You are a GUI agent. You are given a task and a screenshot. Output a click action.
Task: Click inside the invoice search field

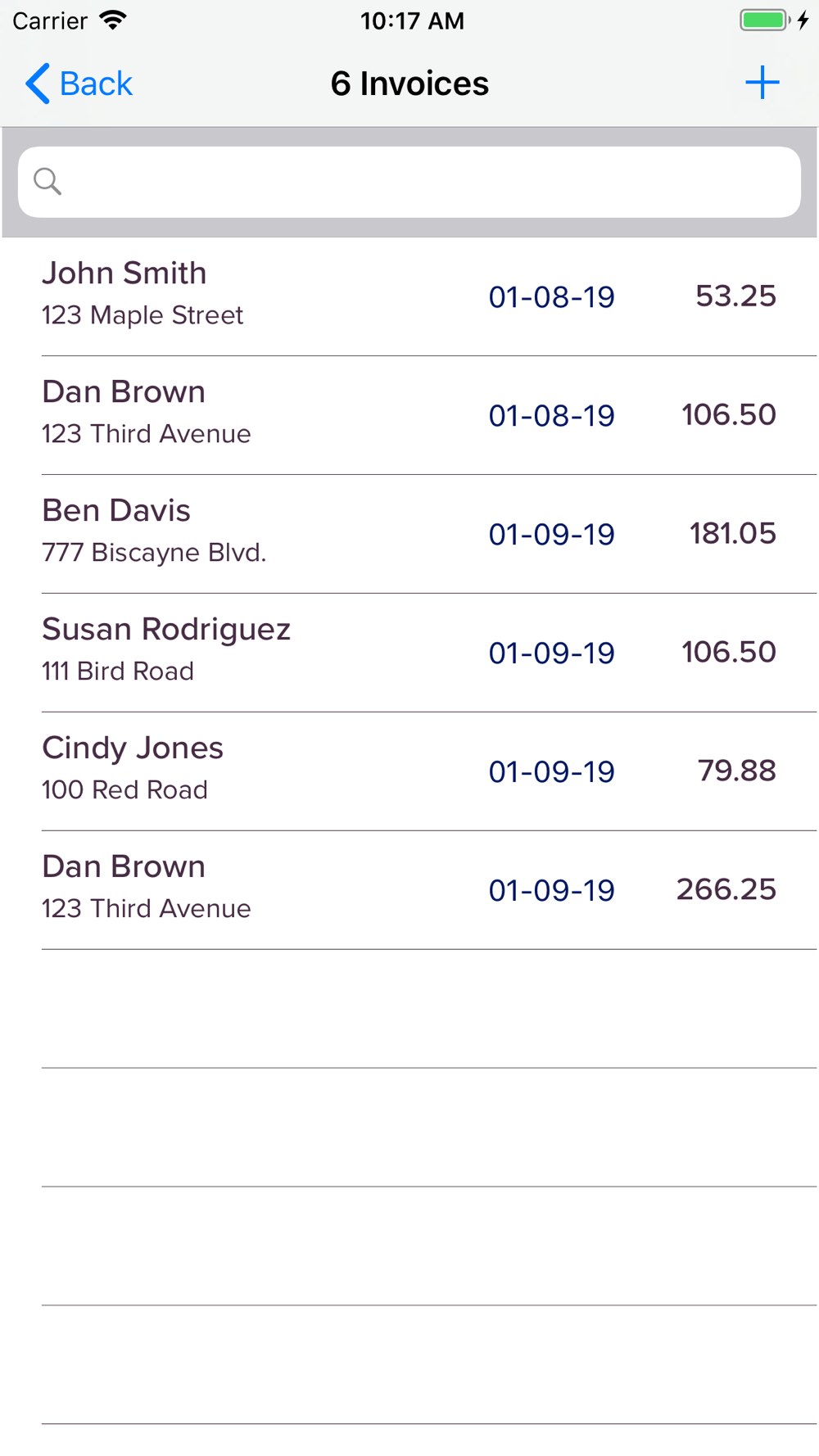[x=426, y=182]
